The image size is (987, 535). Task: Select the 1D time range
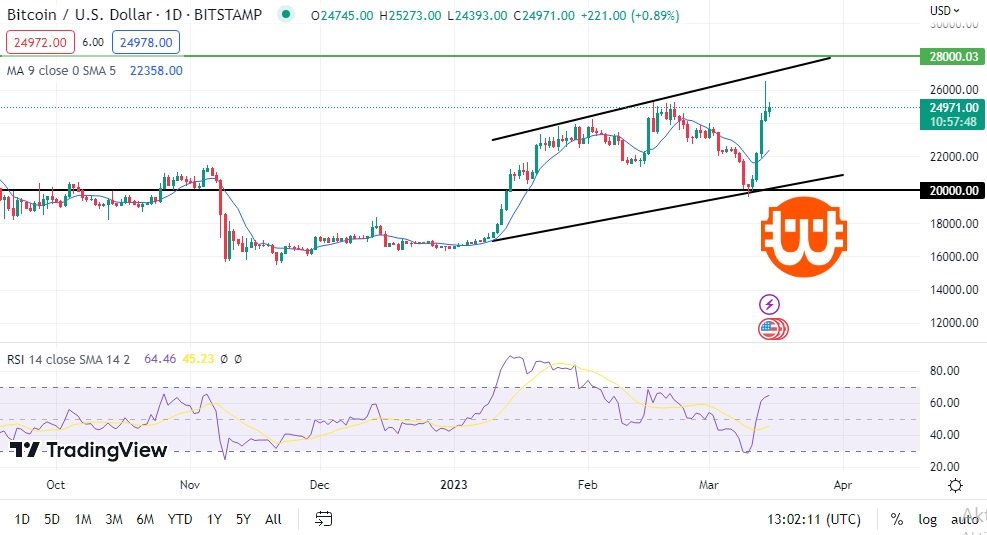[x=22, y=519]
